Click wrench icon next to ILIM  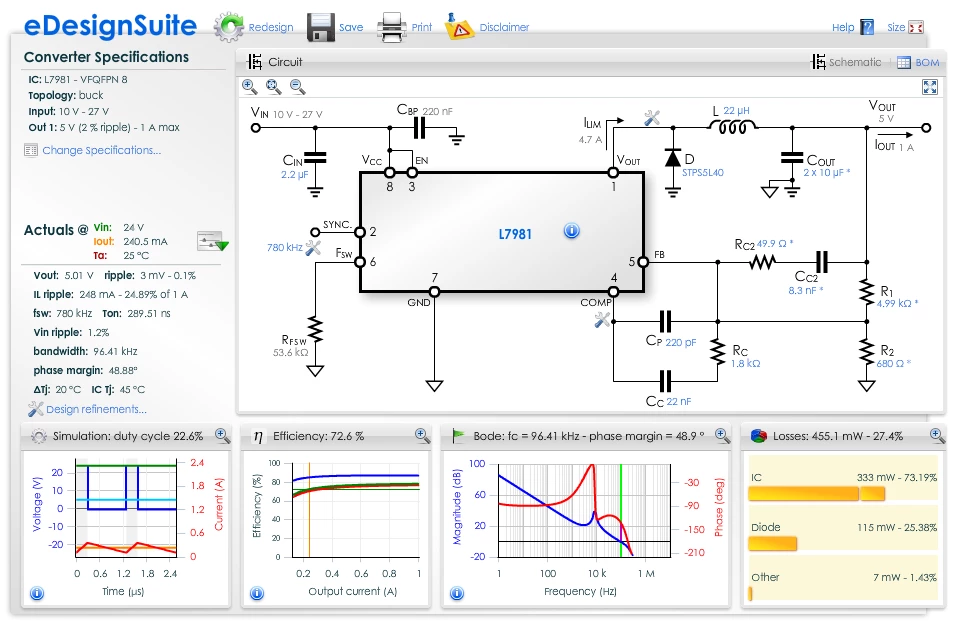point(652,118)
